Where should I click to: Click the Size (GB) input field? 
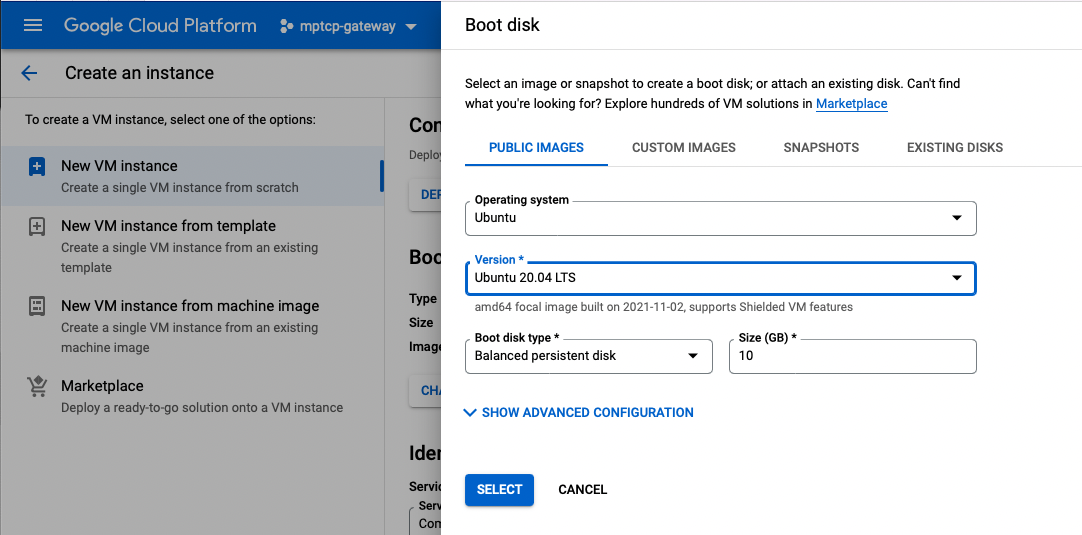(x=852, y=356)
